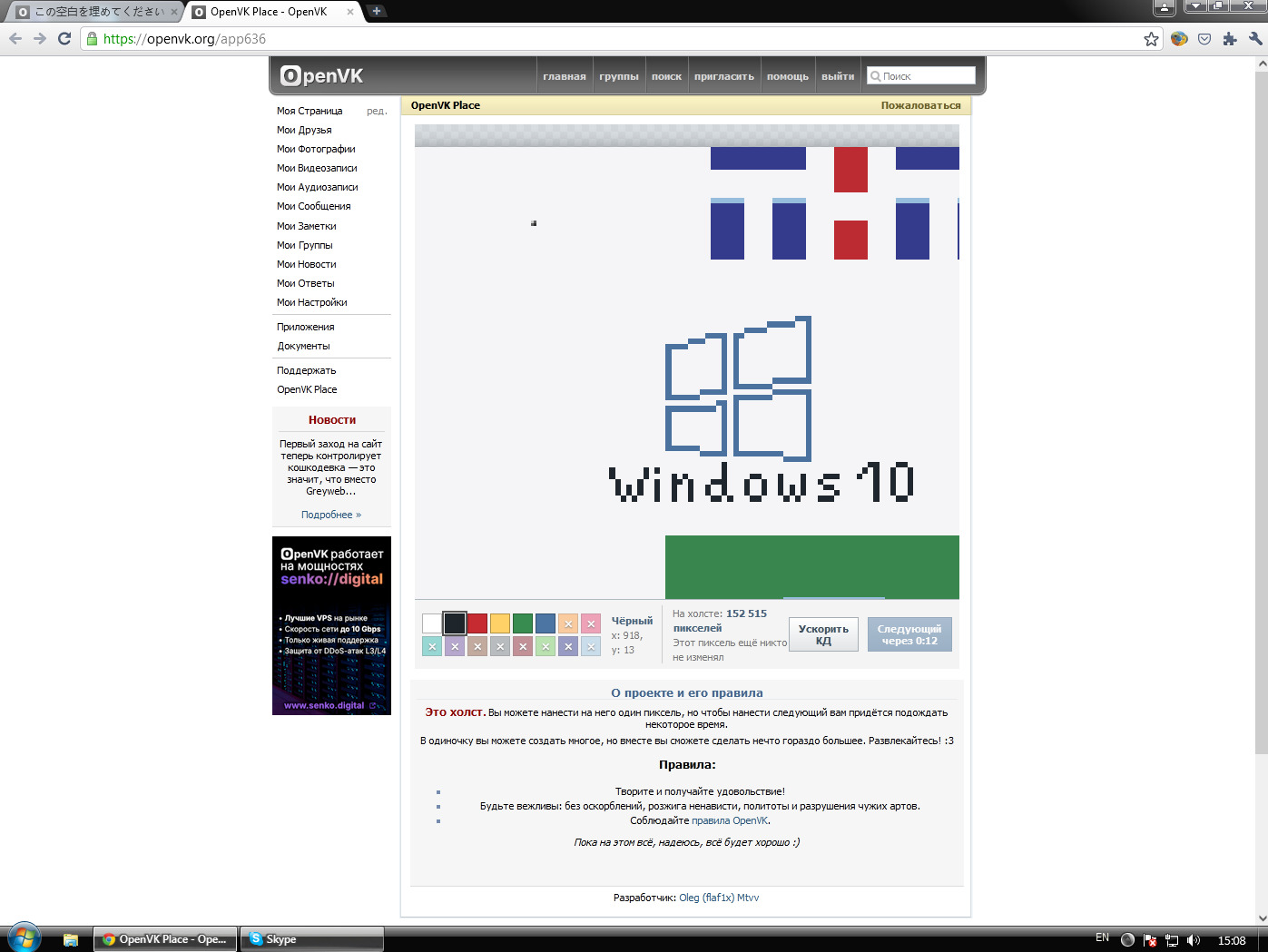Viewport: 1268px width, 952px height.
Task: Open the Windows Start menu
Action: point(25,938)
